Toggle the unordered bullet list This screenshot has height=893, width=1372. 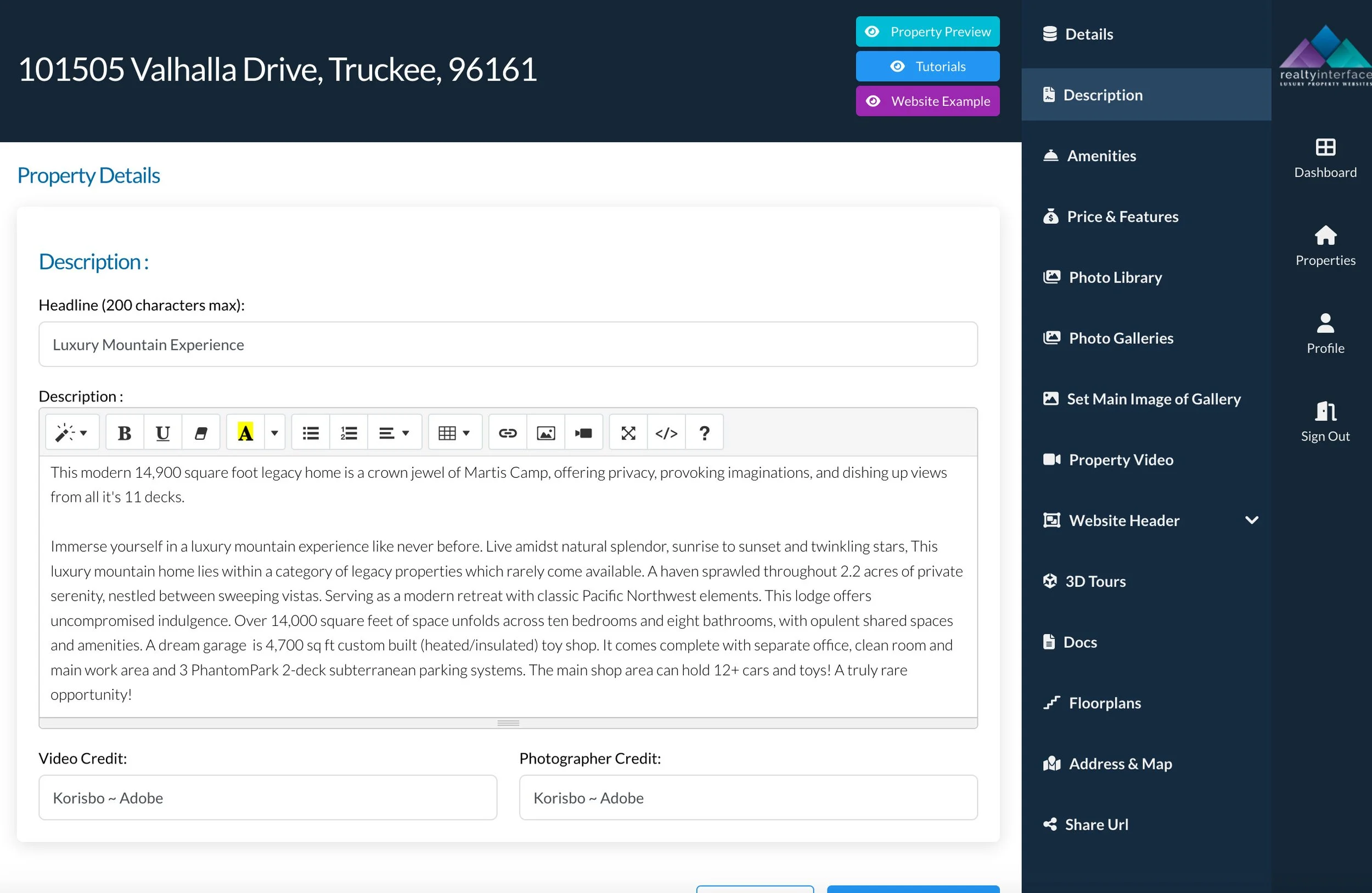point(311,433)
